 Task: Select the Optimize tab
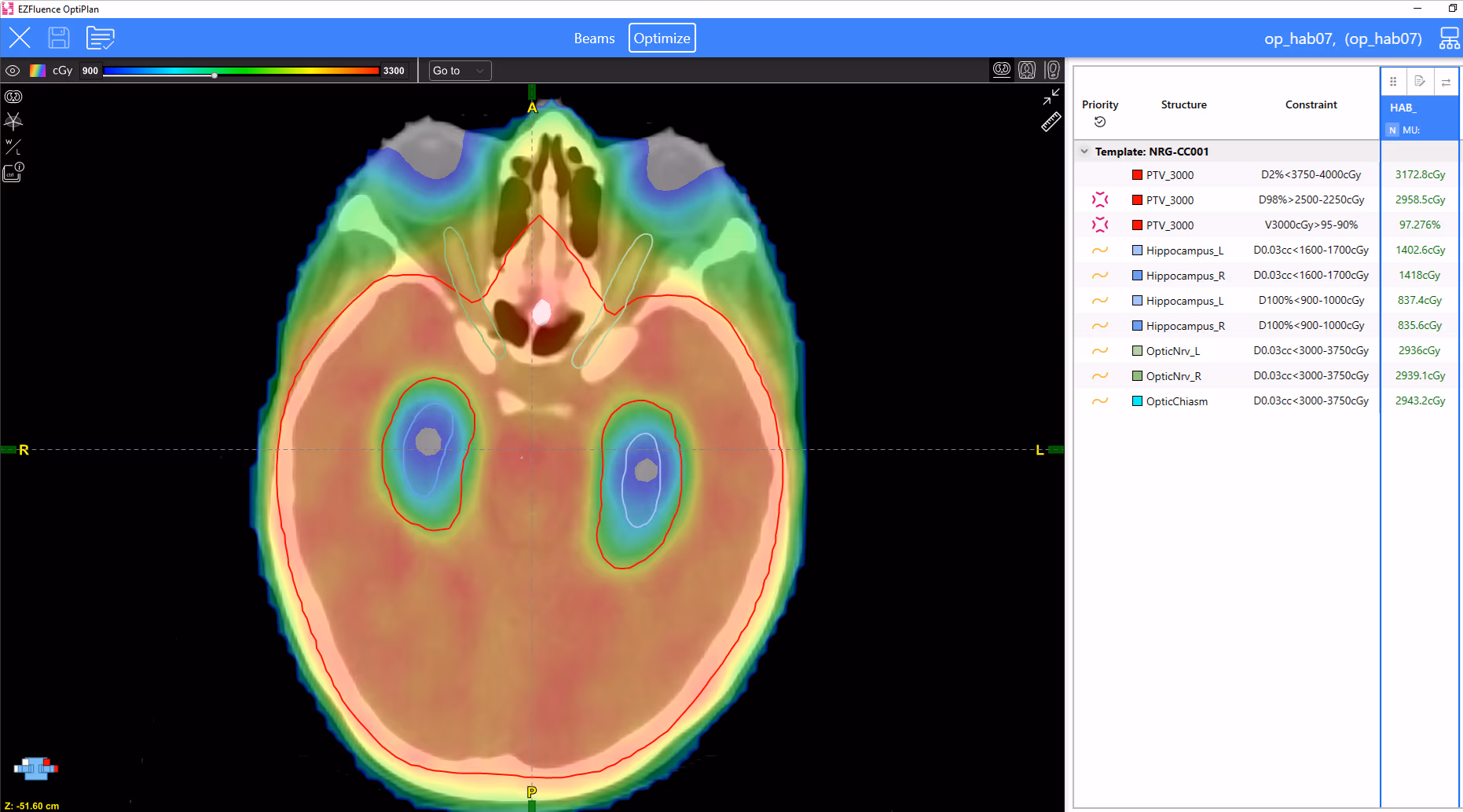662,38
